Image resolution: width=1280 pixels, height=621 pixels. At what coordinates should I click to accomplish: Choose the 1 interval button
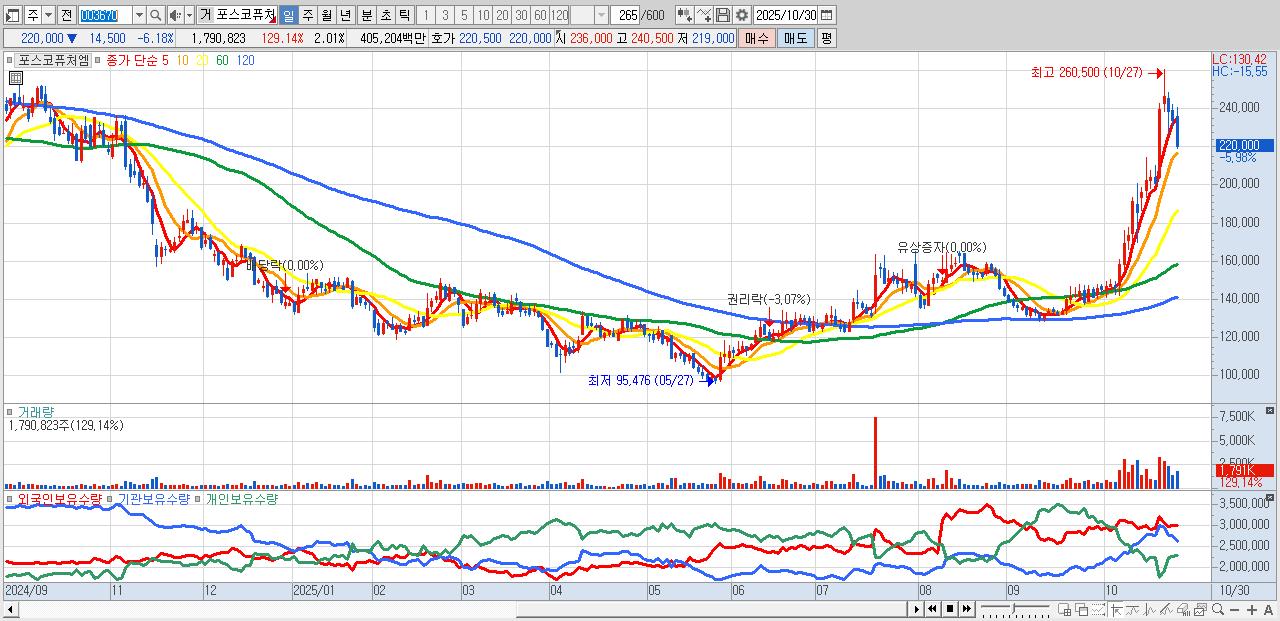coord(425,15)
